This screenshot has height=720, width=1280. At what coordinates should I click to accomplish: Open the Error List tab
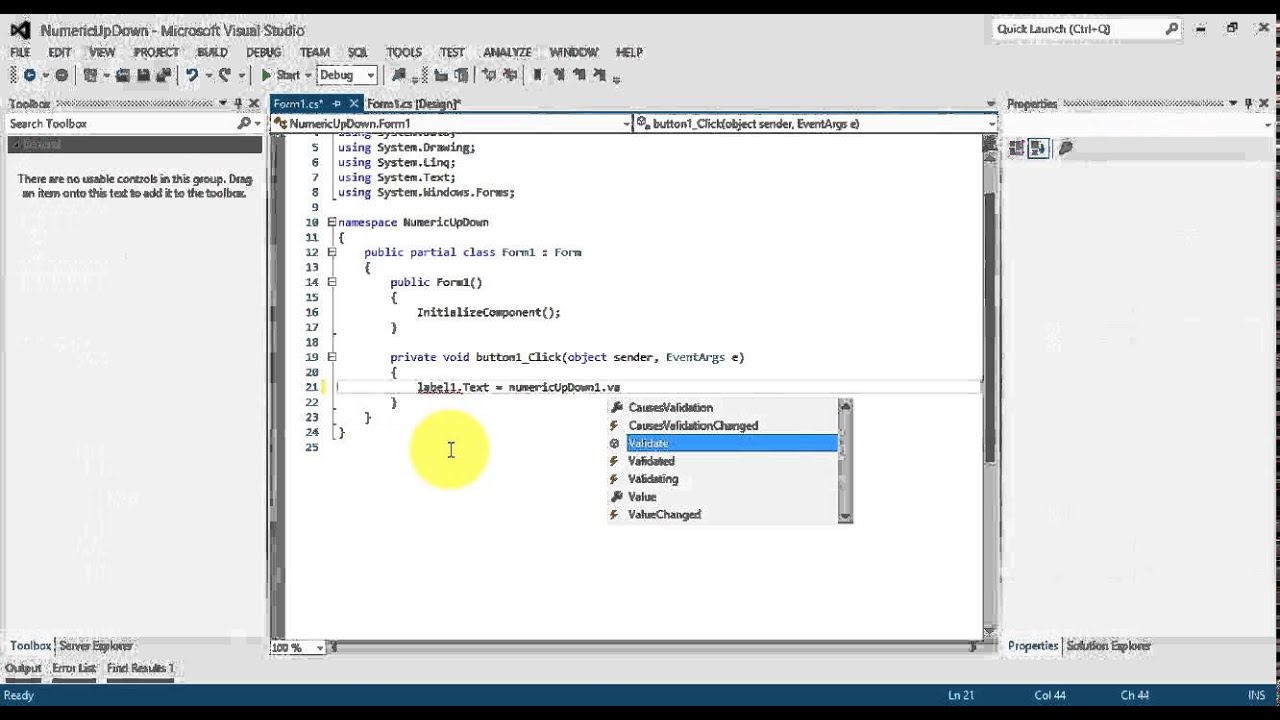tap(74, 668)
